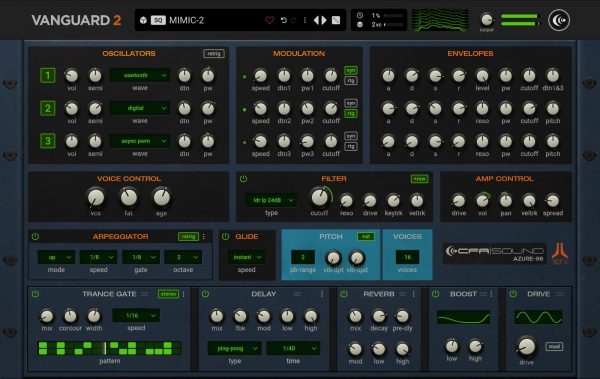The image size is (600, 379).
Task: Open oscillator 3 async pwm wave dropdown
Action: point(140,141)
